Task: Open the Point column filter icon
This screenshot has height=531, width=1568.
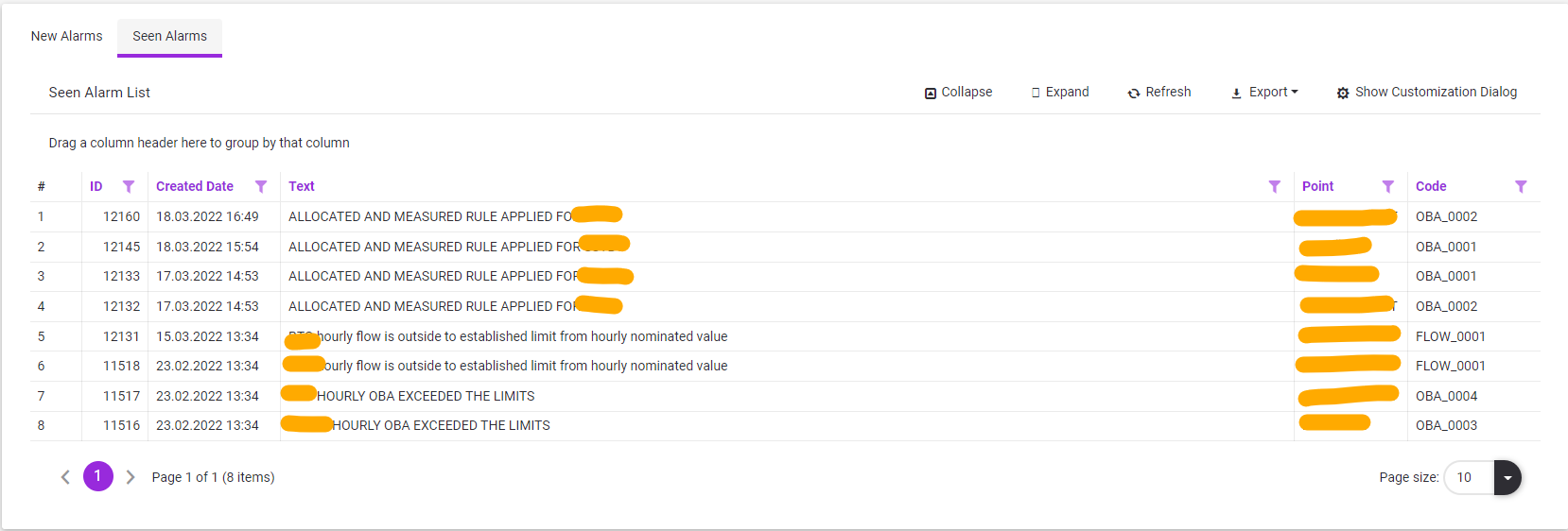Action: (1387, 187)
